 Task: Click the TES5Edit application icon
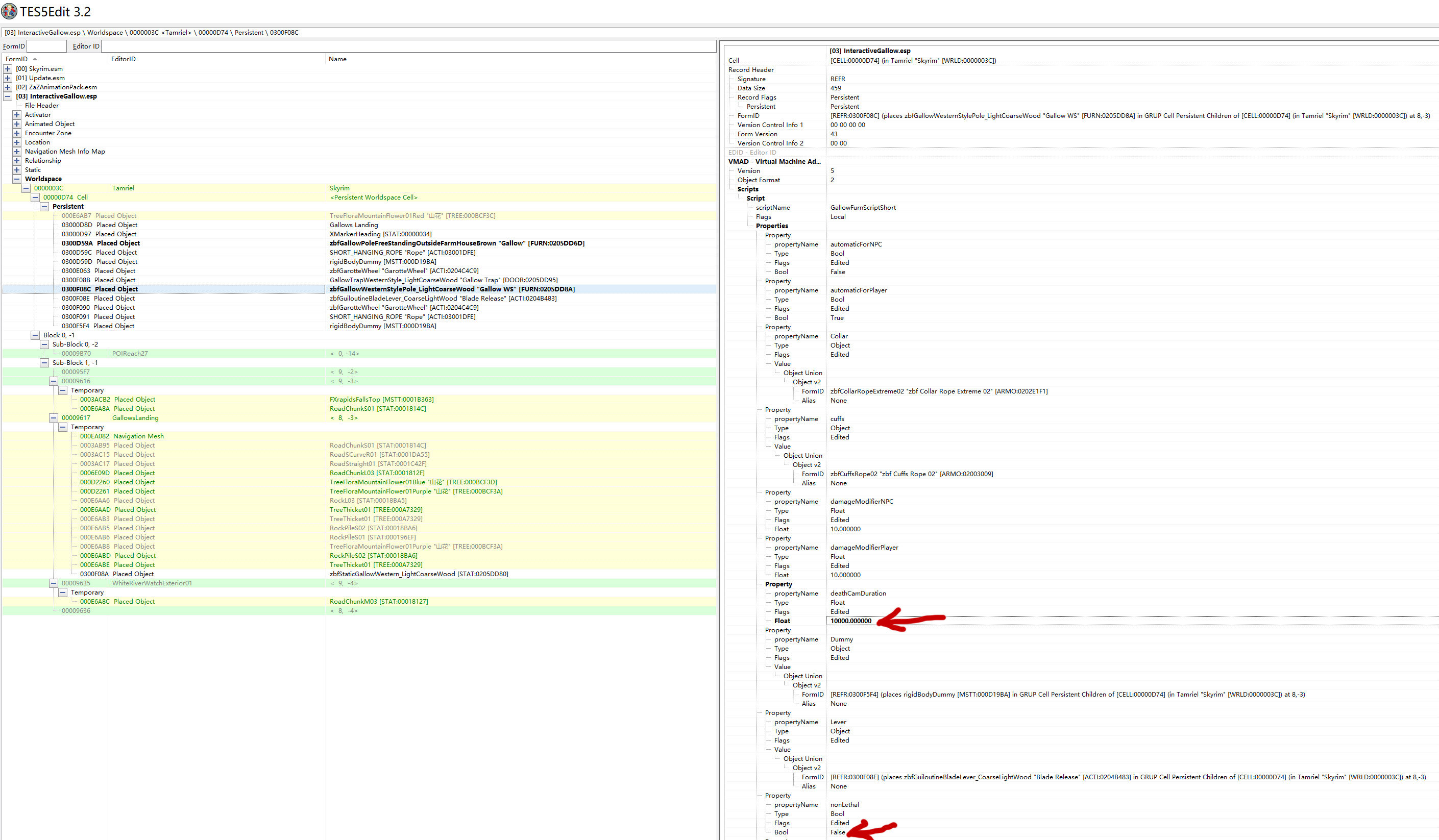click(9, 11)
